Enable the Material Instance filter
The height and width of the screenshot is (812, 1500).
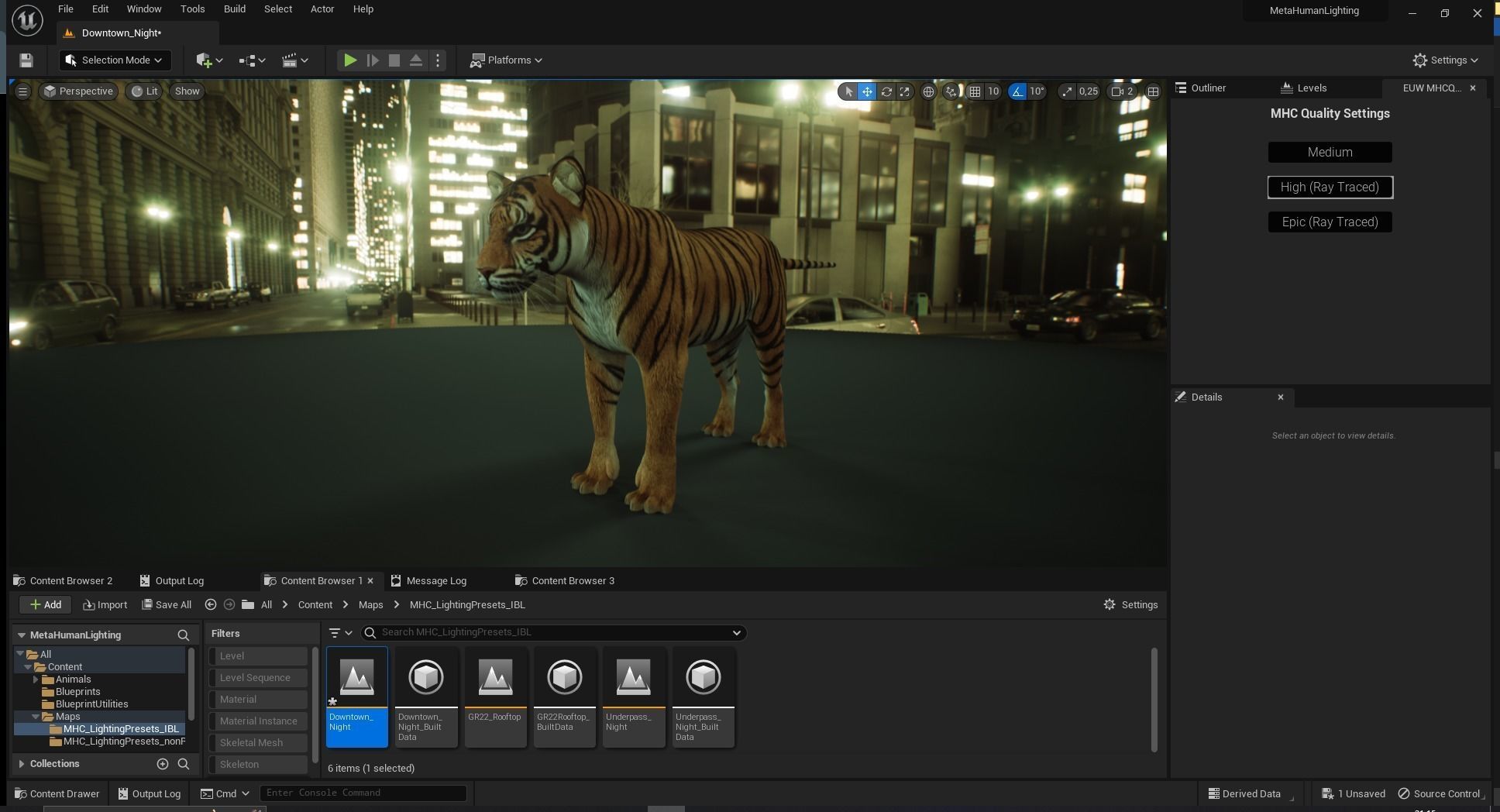pyautogui.click(x=259, y=721)
